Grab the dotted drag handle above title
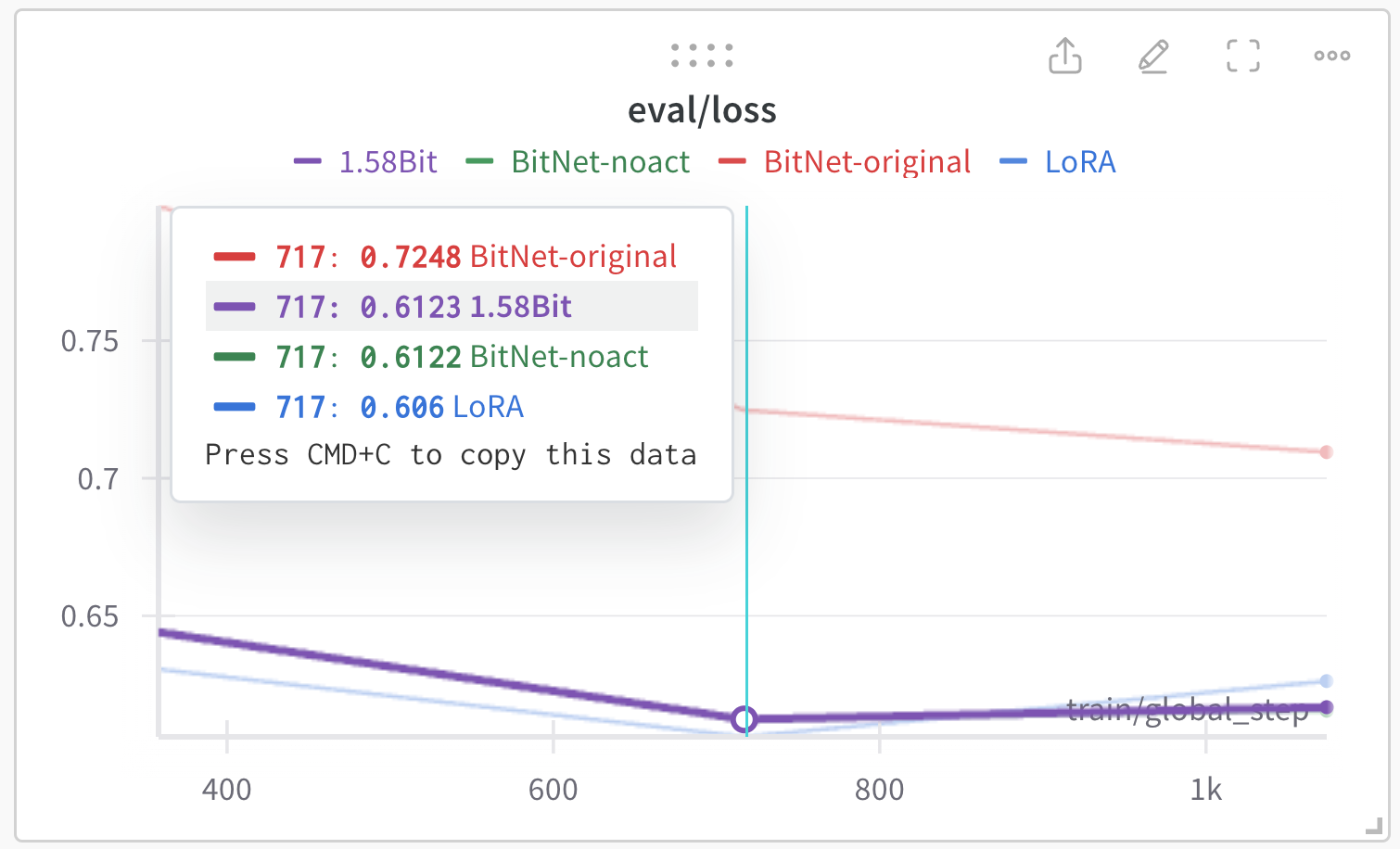The height and width of the screenshot is (849, 1400). [702, 55]
